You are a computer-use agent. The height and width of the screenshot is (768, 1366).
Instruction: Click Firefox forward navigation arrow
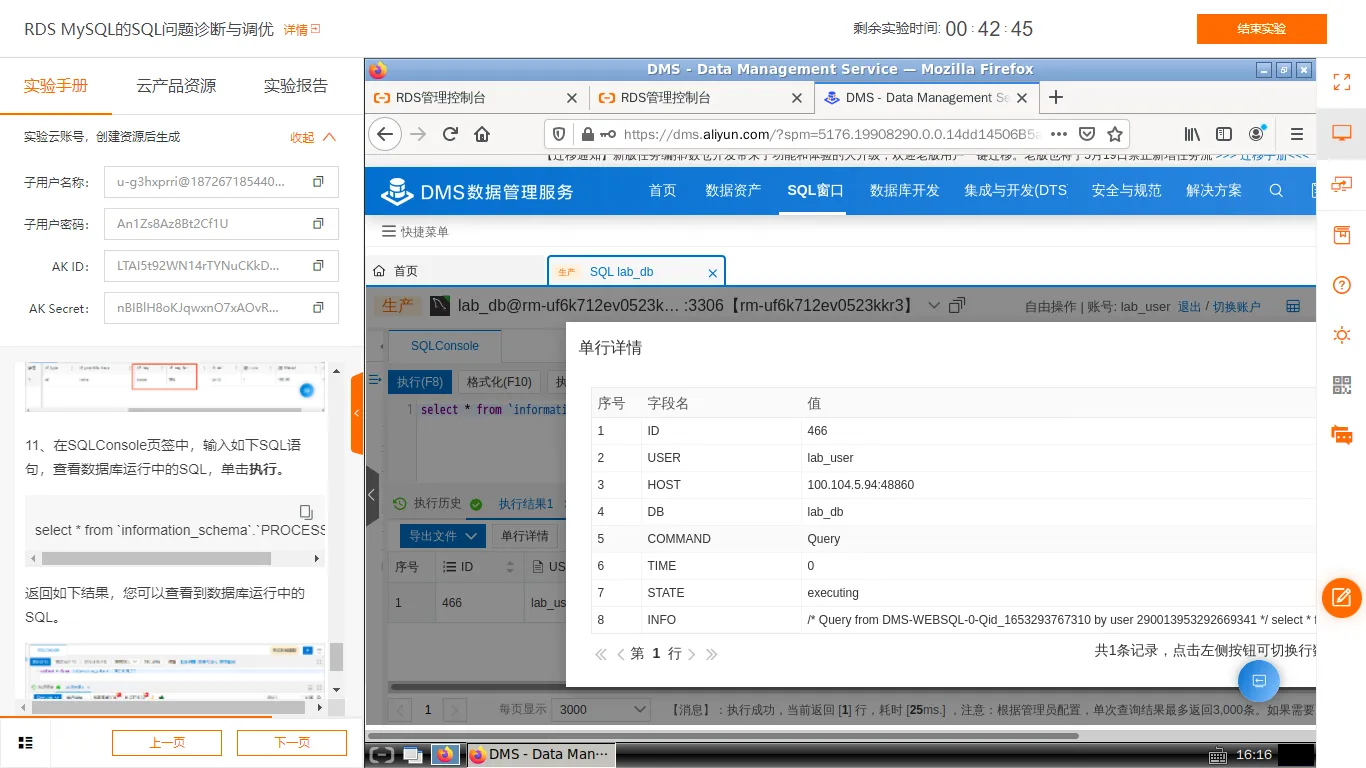[418, 134]
